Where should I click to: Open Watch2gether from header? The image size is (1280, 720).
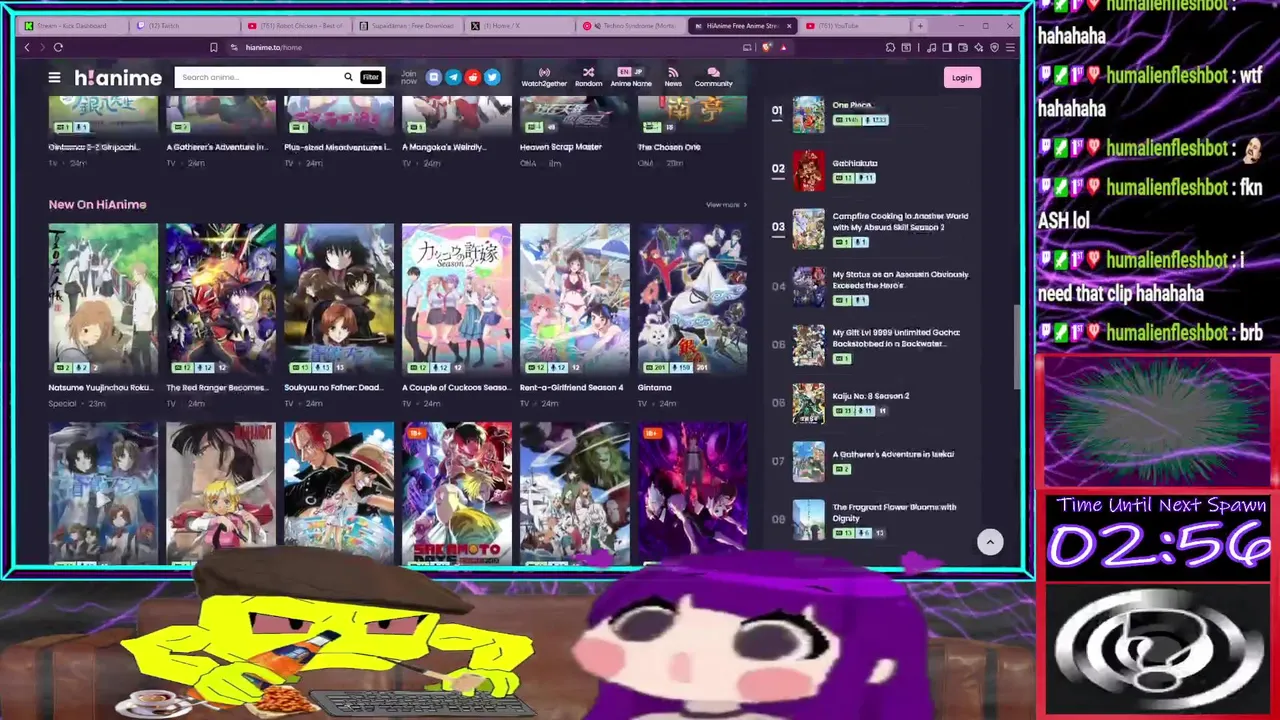point(544,77)
